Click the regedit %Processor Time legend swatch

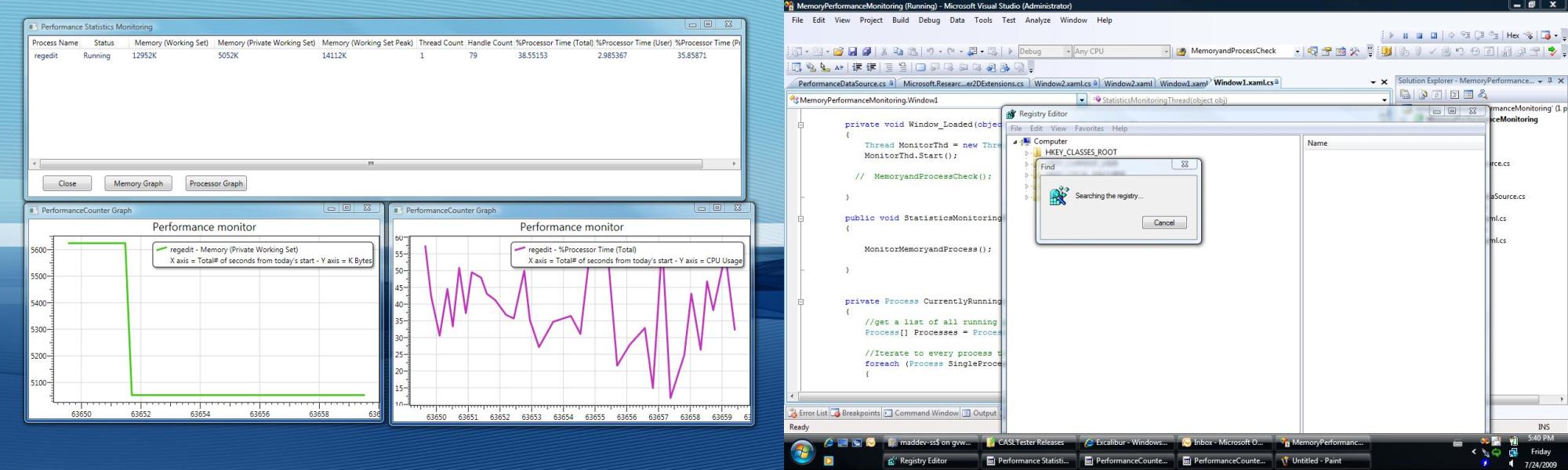pos(520,250)
